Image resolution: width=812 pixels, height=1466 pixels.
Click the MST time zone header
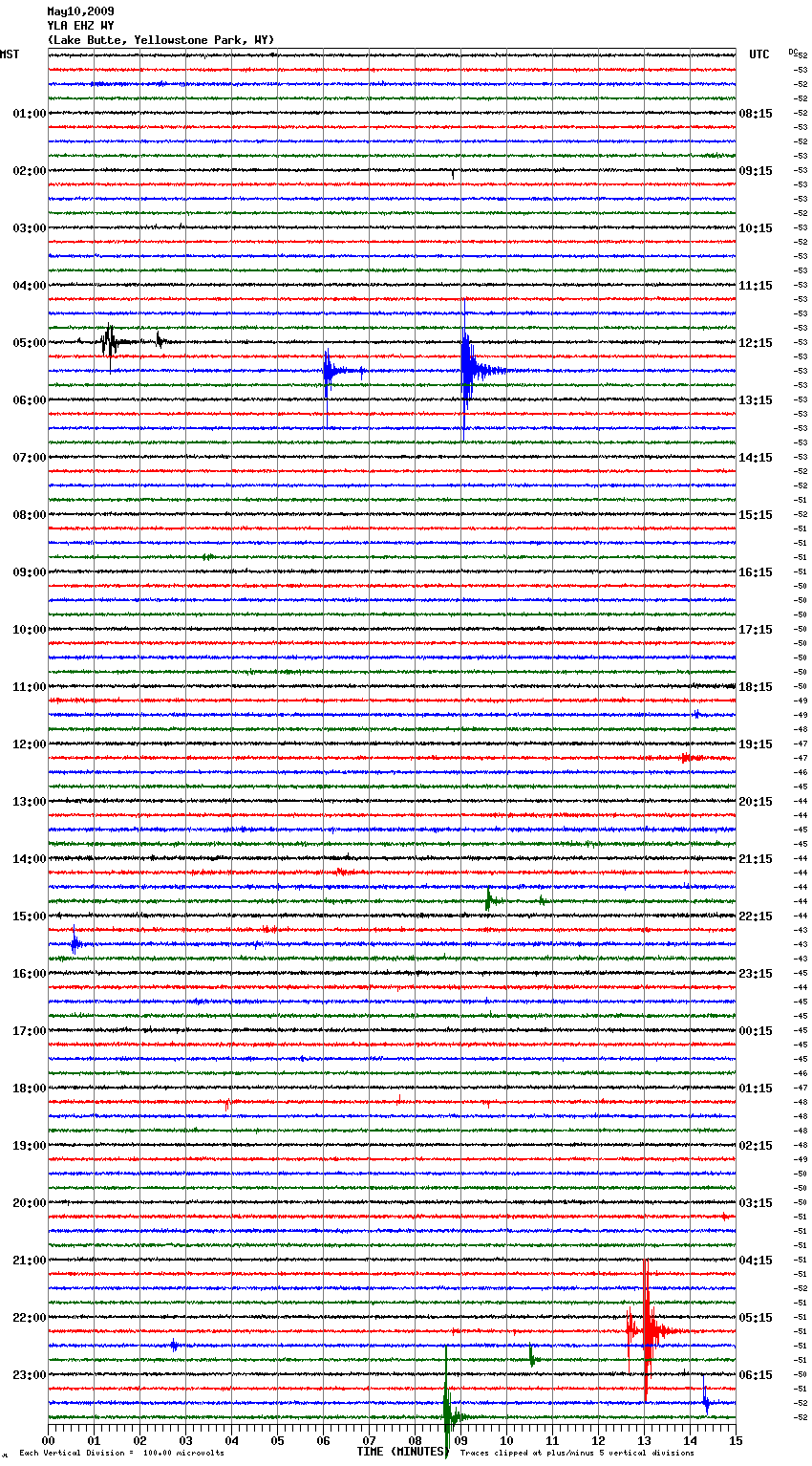point(10,54)
